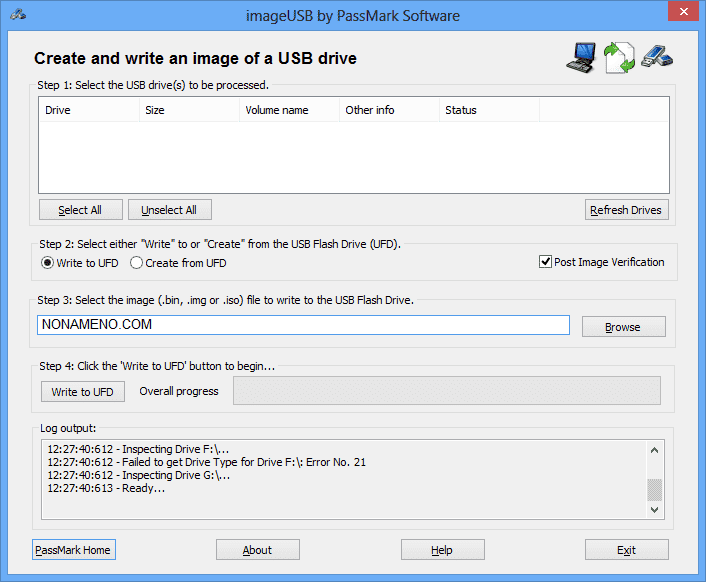This screenshot has width=706, height=582.
Task: Click the Volume name column header
Action: coord(289,110)
